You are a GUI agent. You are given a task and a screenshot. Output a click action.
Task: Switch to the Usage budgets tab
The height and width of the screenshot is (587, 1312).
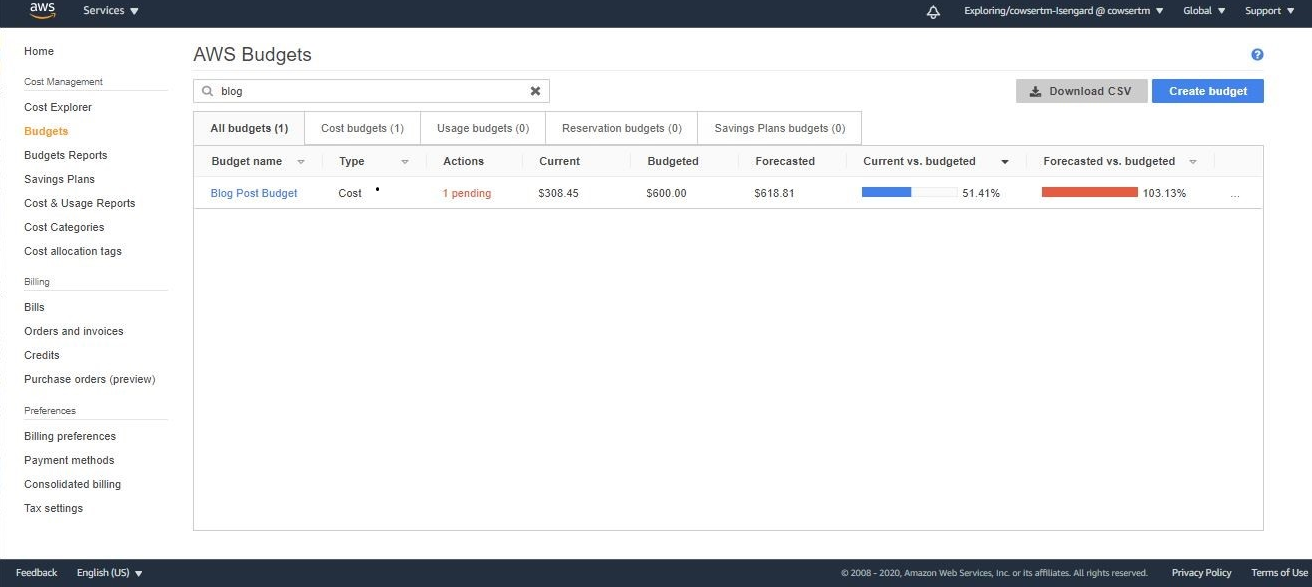[x=483, y=128]
